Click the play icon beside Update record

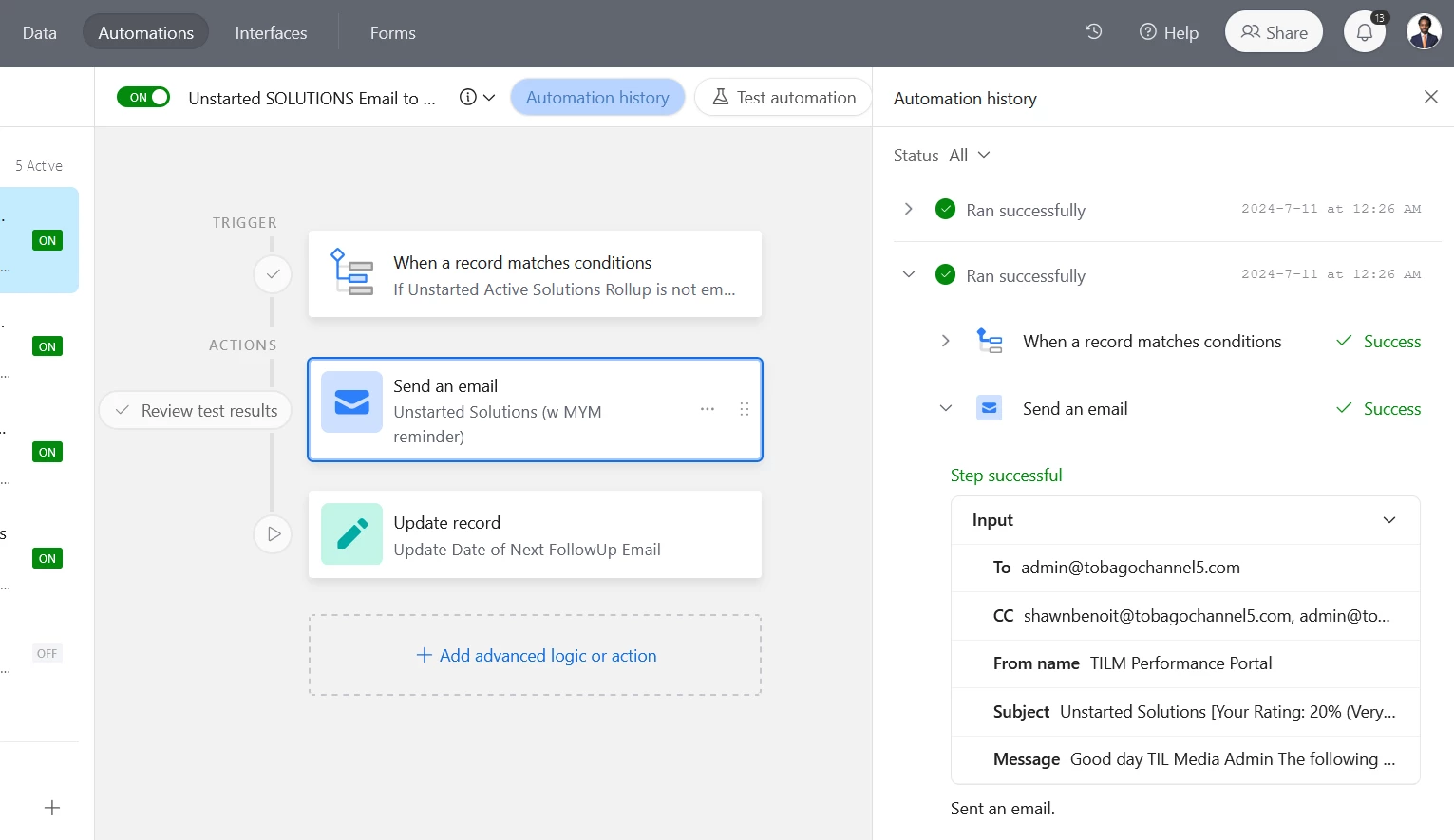click(x=273, y=534)
